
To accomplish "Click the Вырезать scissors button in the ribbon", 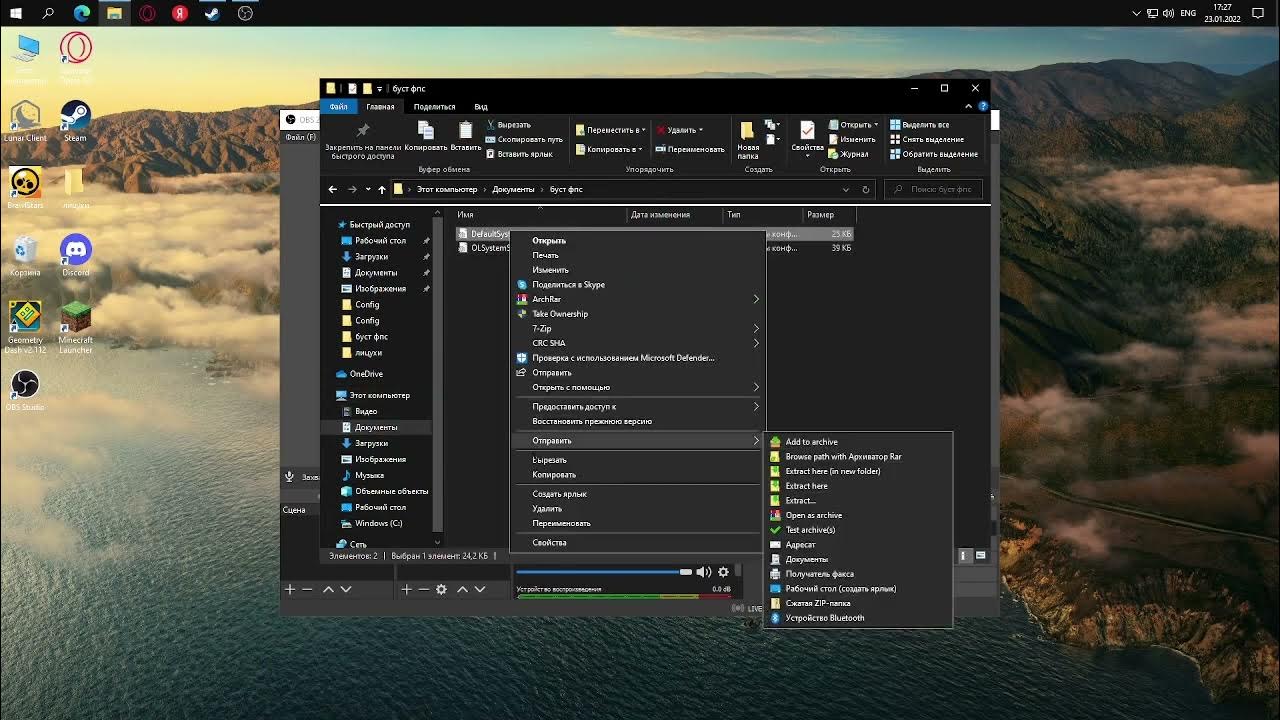I will click(x=508, y=125).
